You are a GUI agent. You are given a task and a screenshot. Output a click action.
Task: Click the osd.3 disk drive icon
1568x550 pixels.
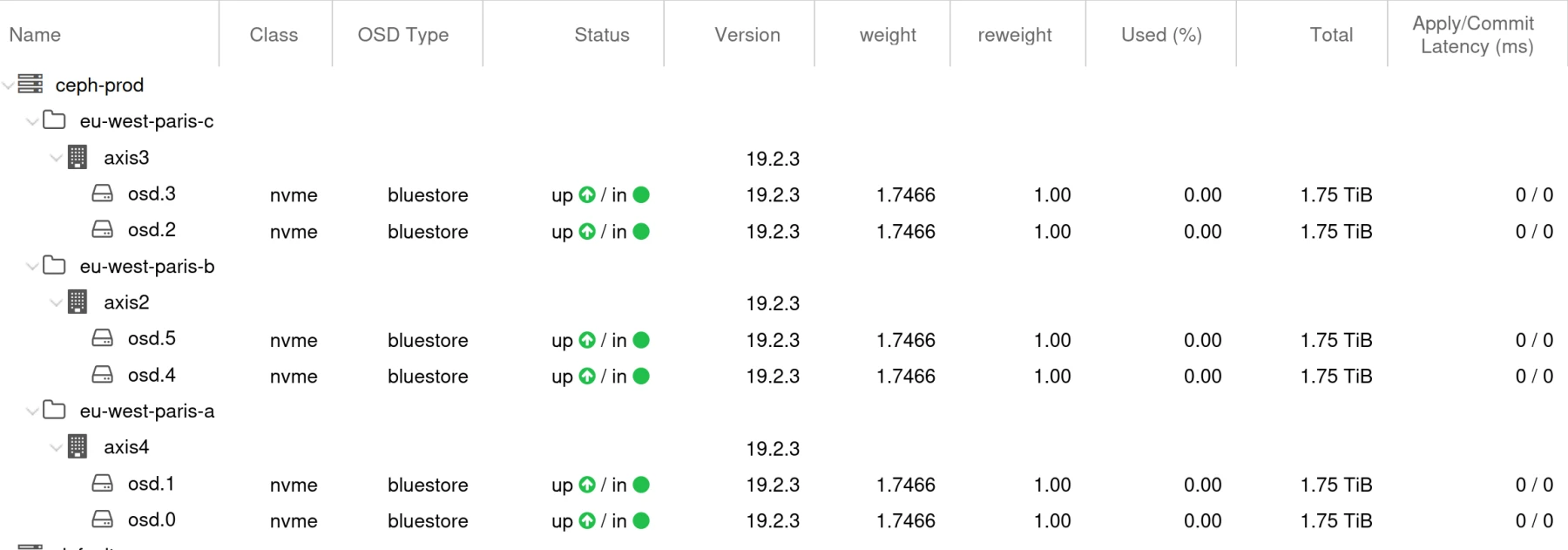103,194
